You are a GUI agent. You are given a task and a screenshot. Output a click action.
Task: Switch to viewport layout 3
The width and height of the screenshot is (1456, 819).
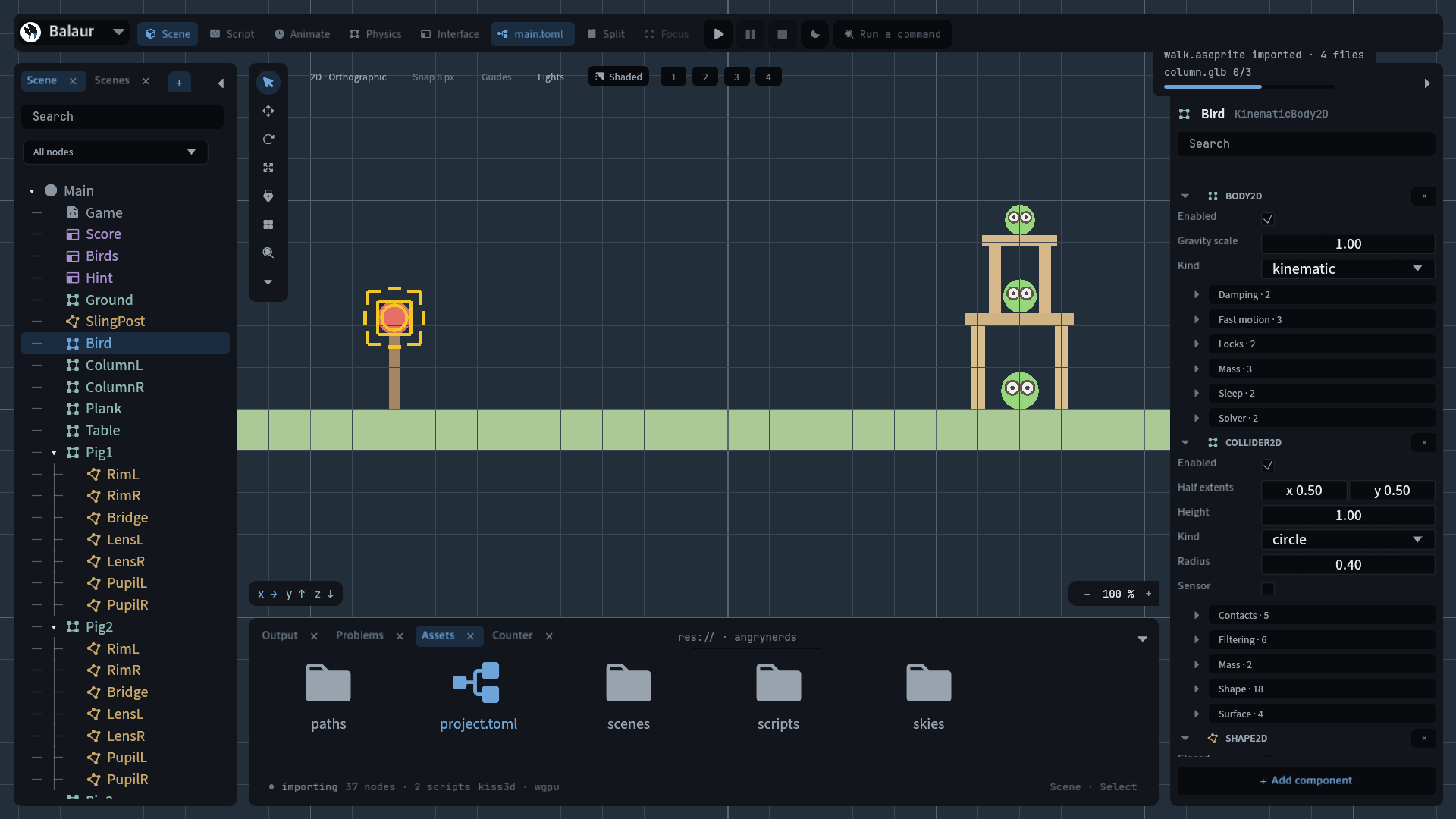736,77
